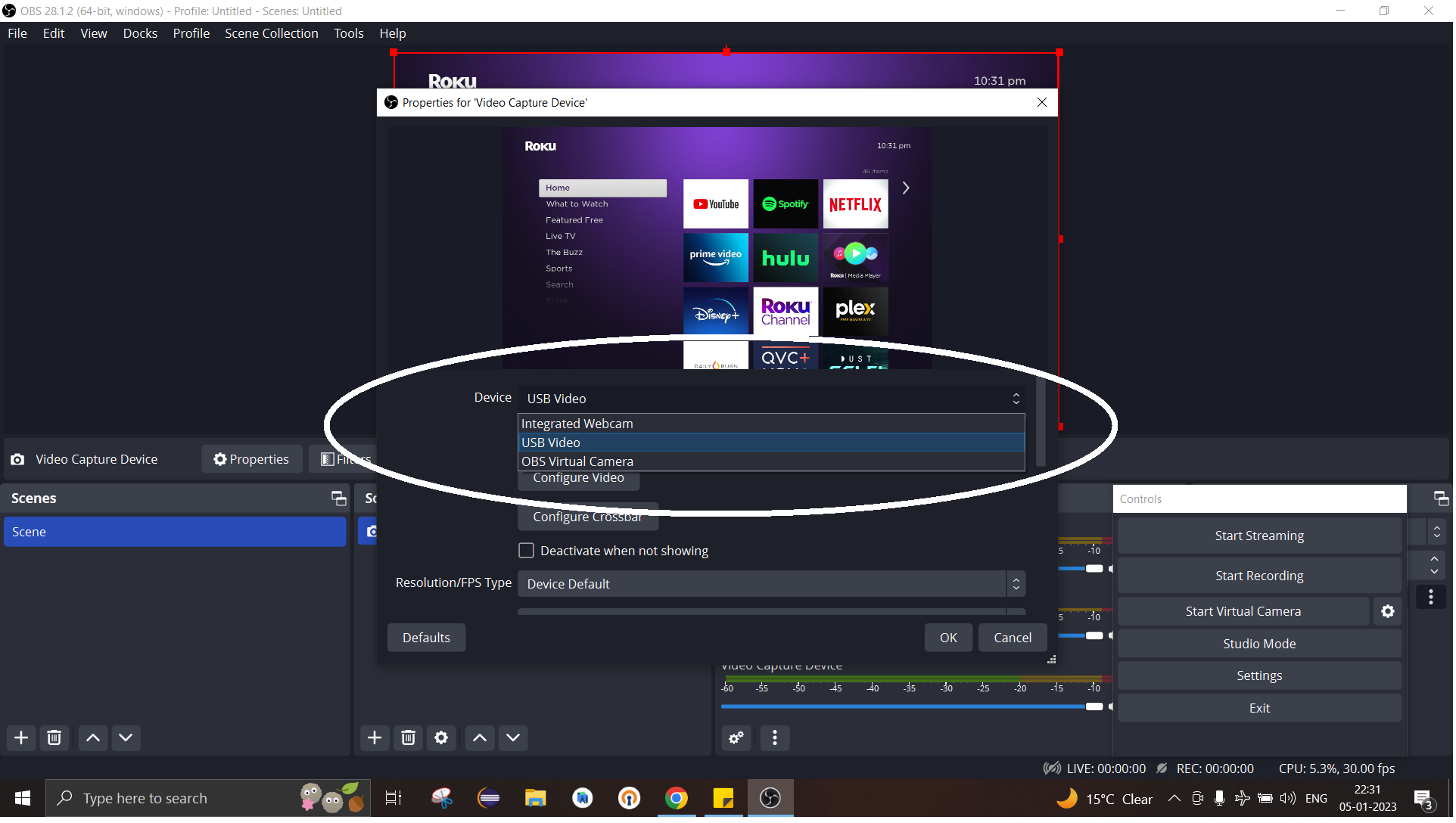The image size is (1456, 823).
Task: Choose USB Video in device list
Action: (x=773, y=444)
